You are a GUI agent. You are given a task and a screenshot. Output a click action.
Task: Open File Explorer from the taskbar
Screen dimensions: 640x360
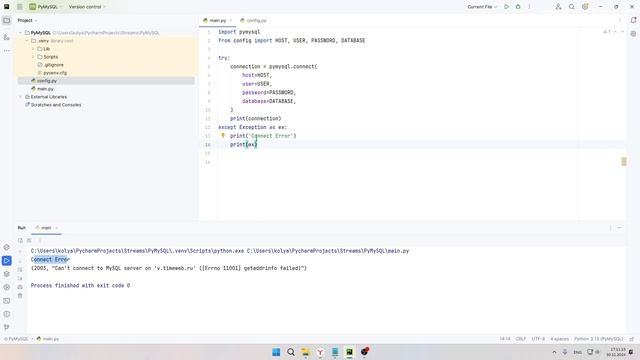(305, 352)
